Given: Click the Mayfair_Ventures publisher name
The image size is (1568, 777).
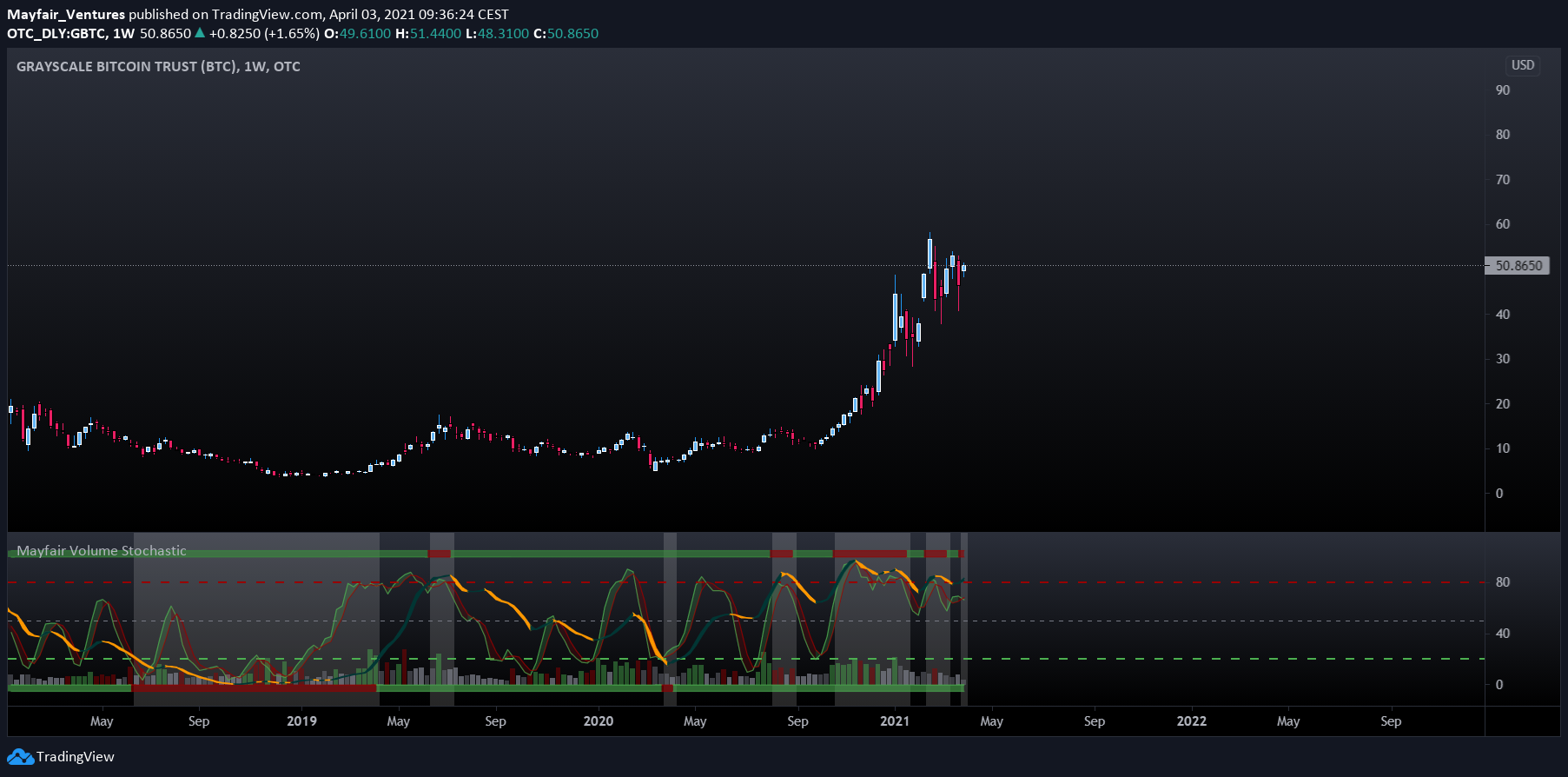Looking at the screenshot, I should click(66, 14).
